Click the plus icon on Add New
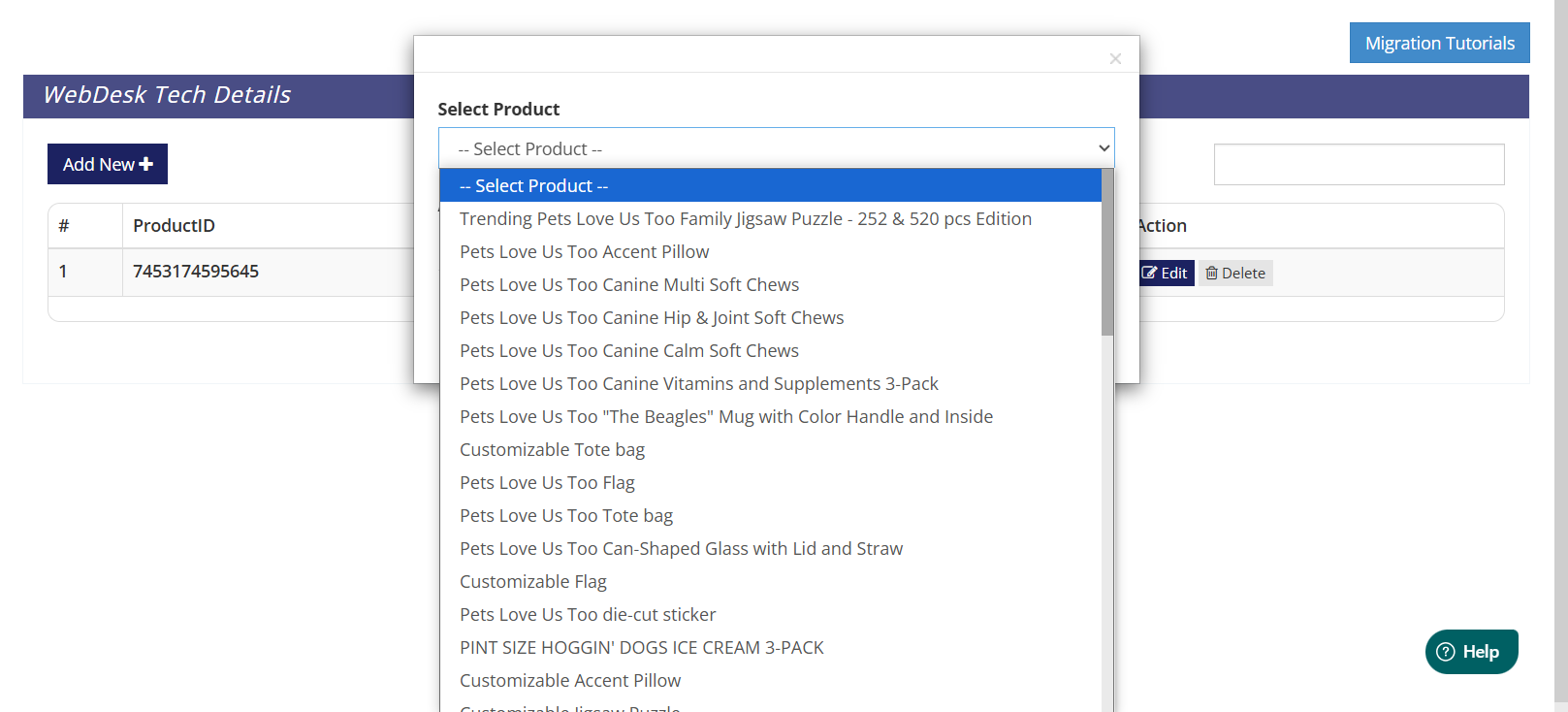The width and height of the screenshot is (1568, 712). coord(146,164)
